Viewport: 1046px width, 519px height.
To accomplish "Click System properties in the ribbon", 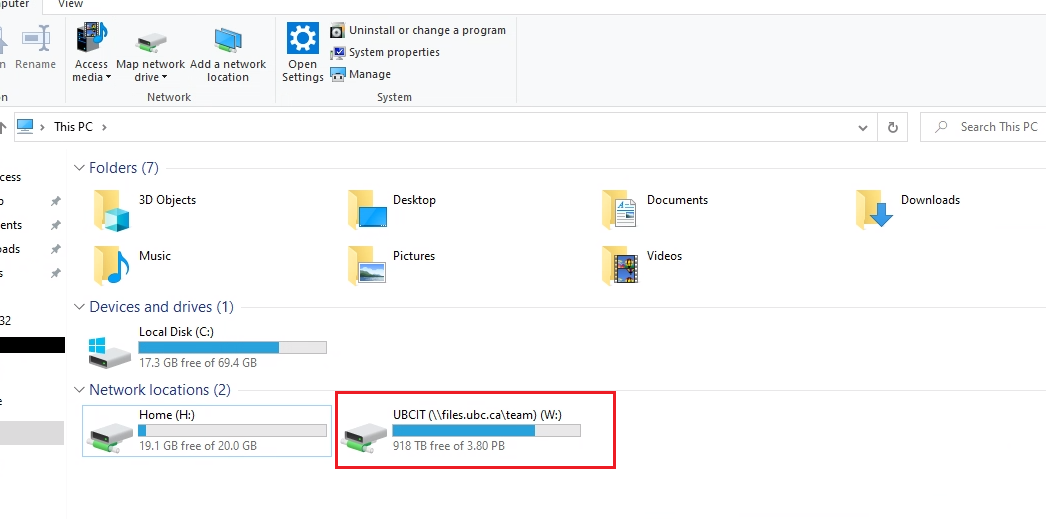I will coord(393,52).
